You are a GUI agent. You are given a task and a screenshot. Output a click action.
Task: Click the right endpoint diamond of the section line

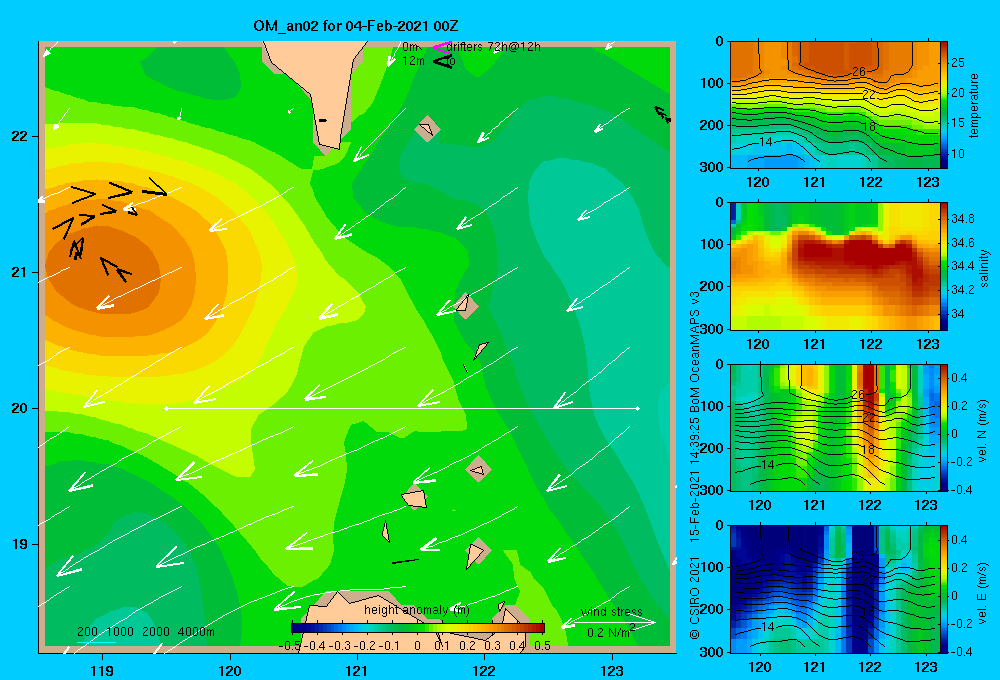638,408
